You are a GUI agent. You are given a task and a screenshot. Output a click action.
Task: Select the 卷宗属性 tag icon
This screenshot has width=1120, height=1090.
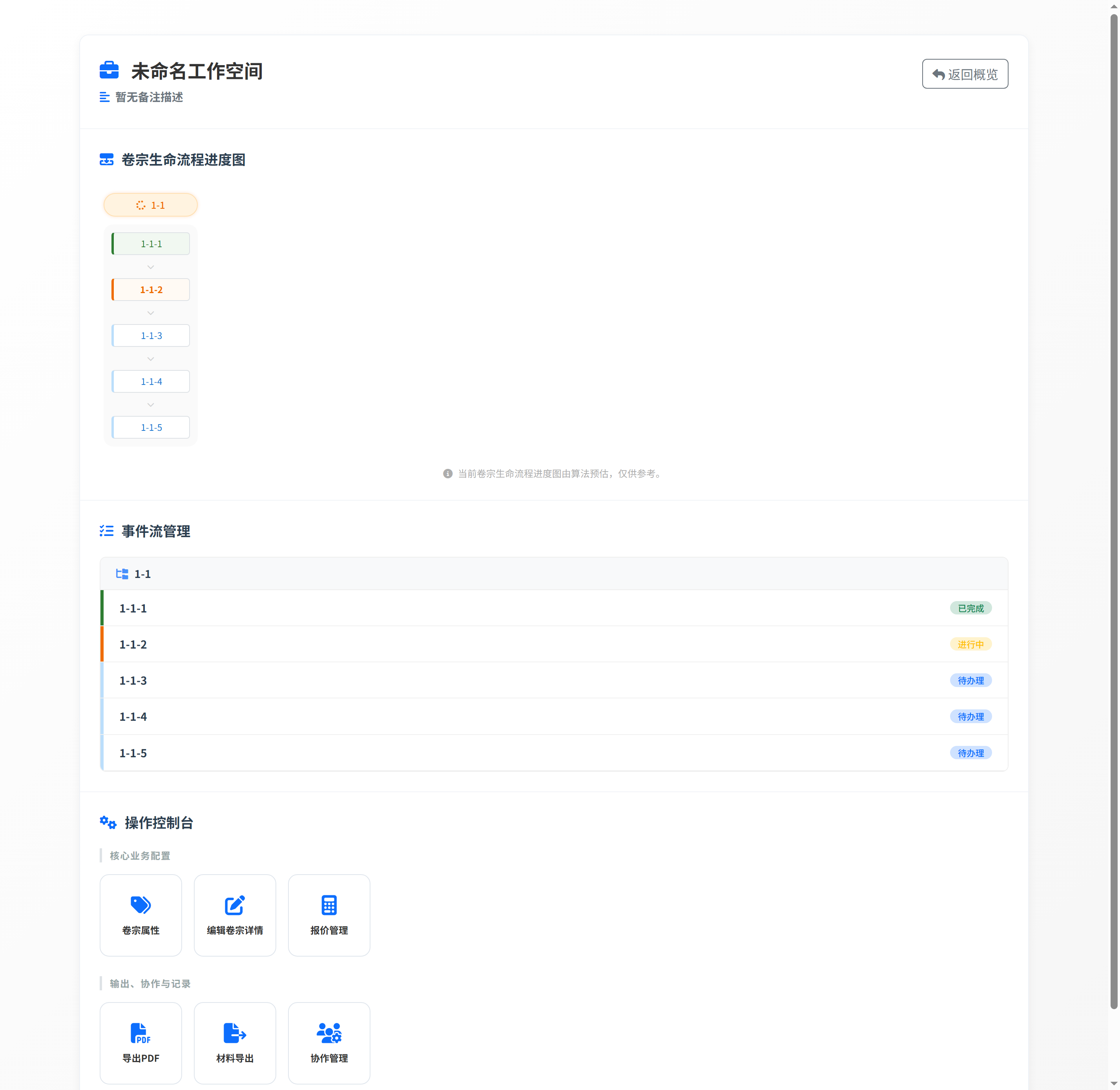(141, 905)
